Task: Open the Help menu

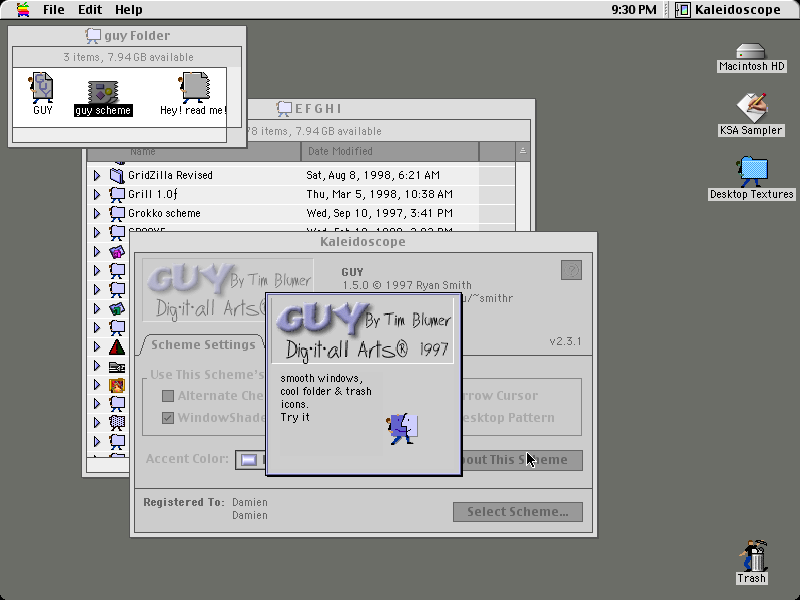Action: (129, 9)
